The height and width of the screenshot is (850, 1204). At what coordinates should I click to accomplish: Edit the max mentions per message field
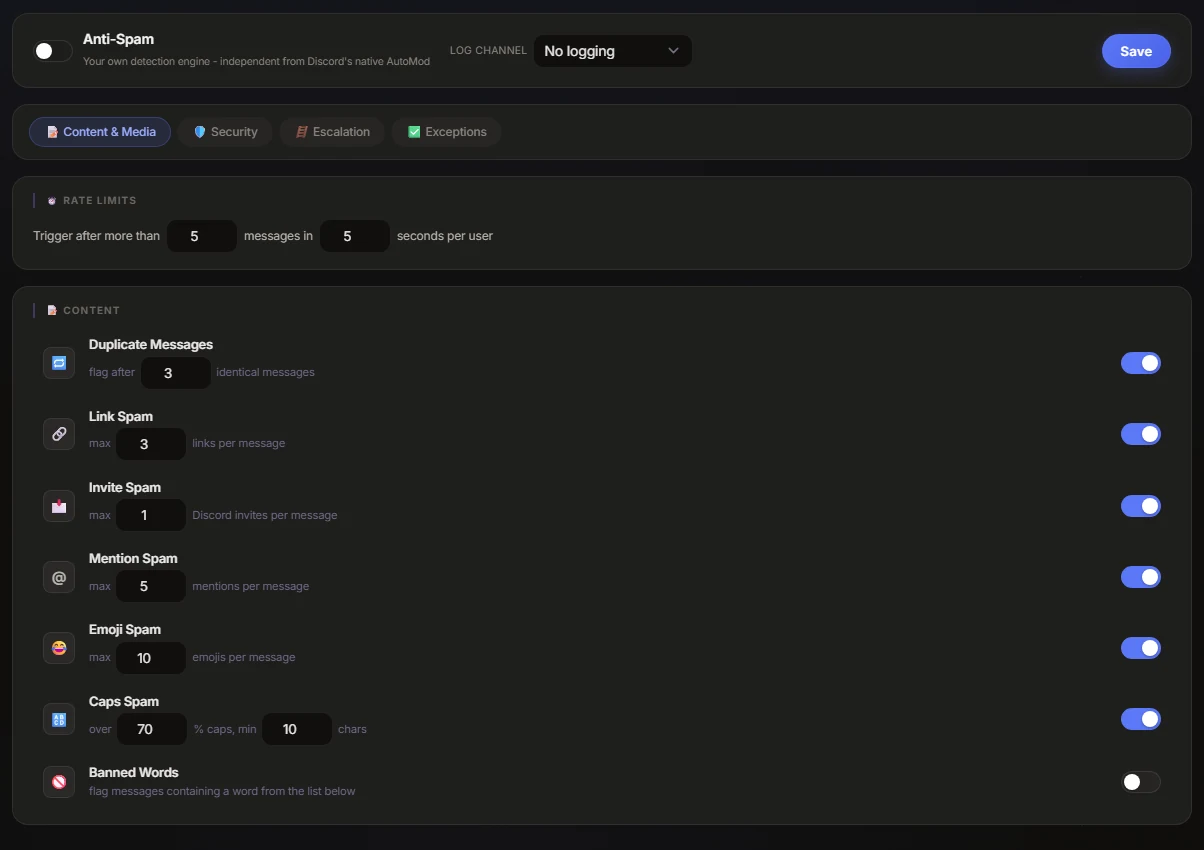pos(151,587)
